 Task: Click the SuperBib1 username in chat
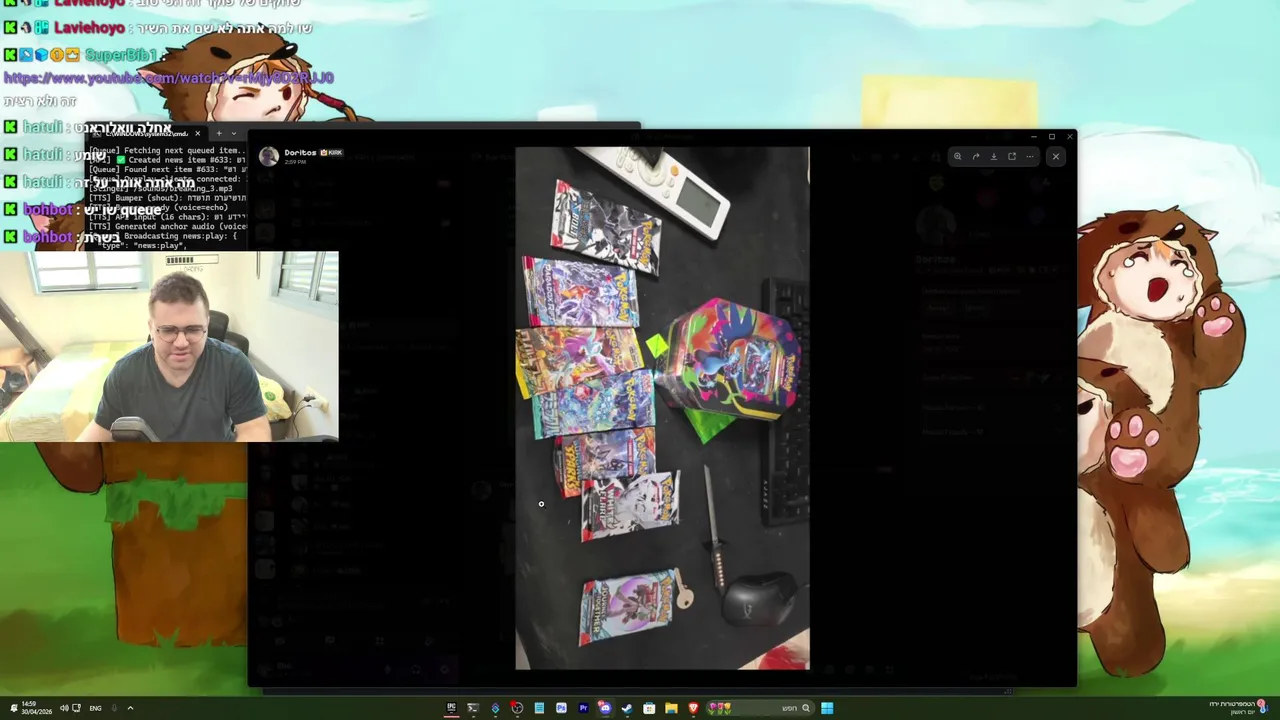[x=121, y=54]
